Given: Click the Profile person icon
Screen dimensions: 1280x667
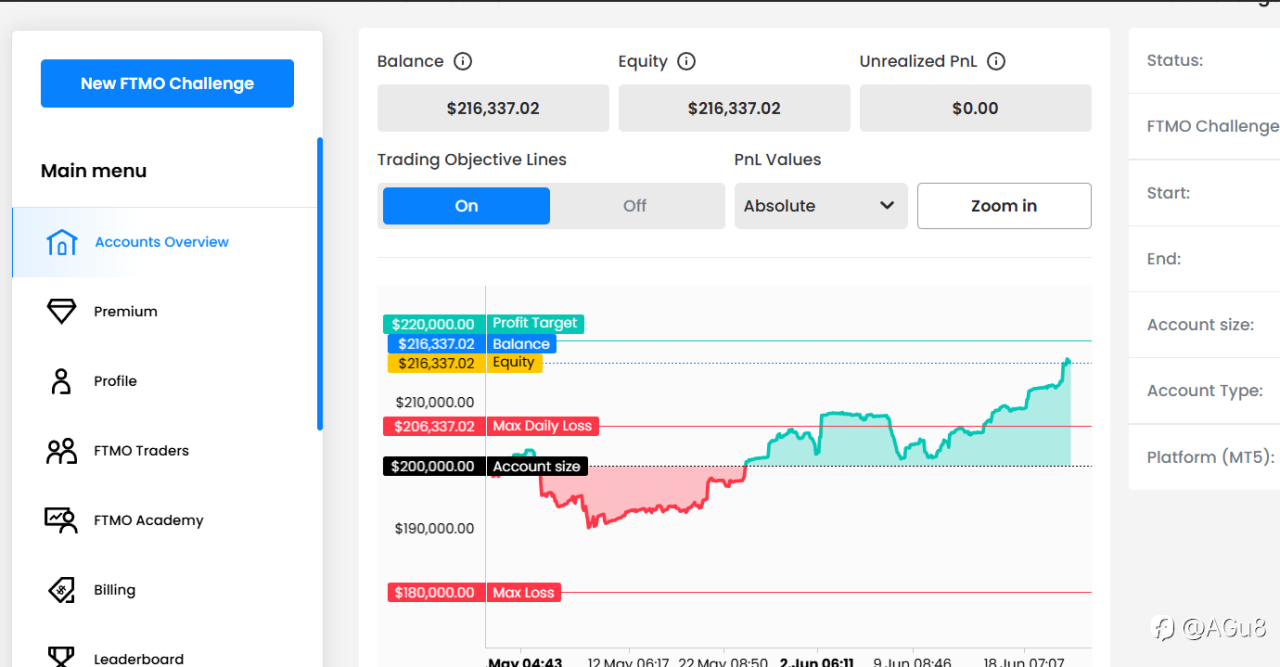Looking at the screenshot, I should pos(61,381).
